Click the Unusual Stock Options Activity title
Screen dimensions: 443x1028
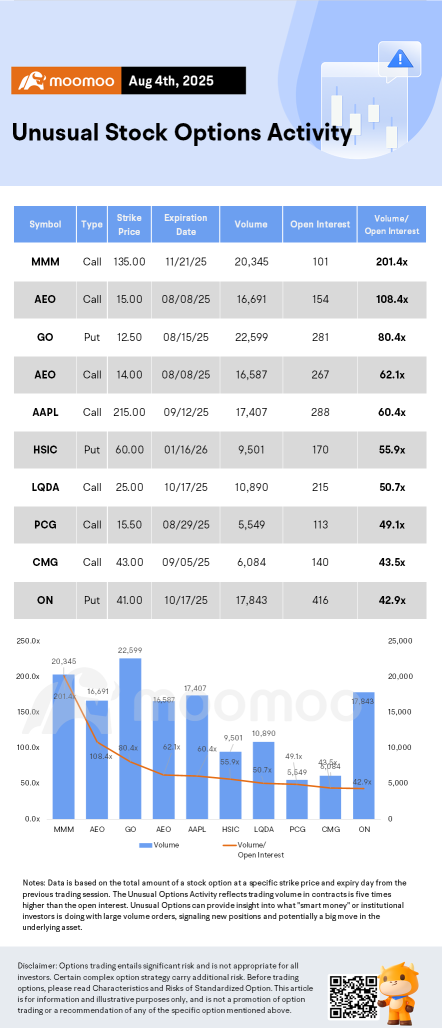182,134
